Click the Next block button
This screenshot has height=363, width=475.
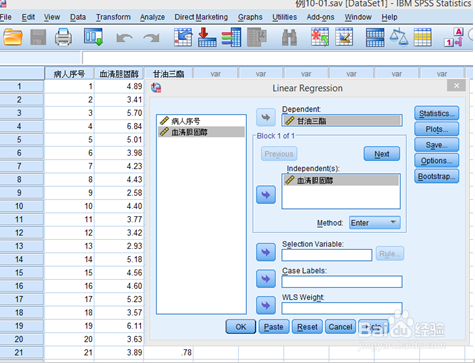(382, 154)
